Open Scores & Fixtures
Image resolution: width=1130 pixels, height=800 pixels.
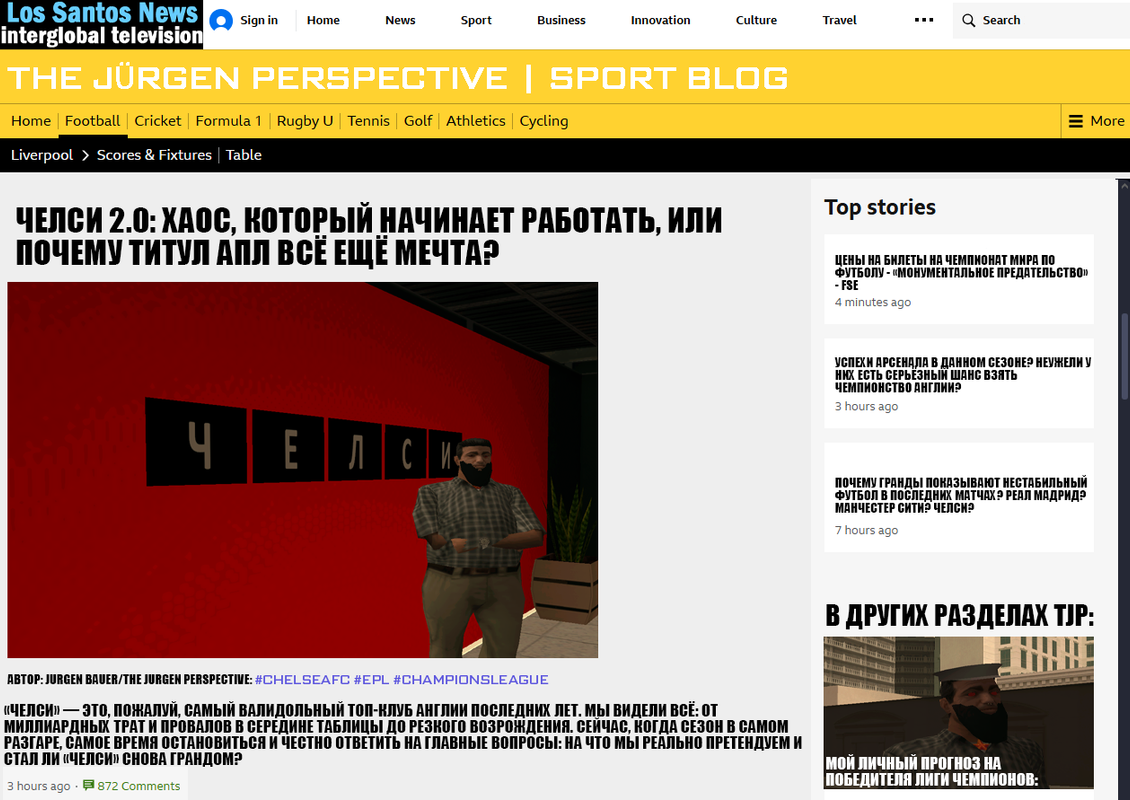click(154, 155)
